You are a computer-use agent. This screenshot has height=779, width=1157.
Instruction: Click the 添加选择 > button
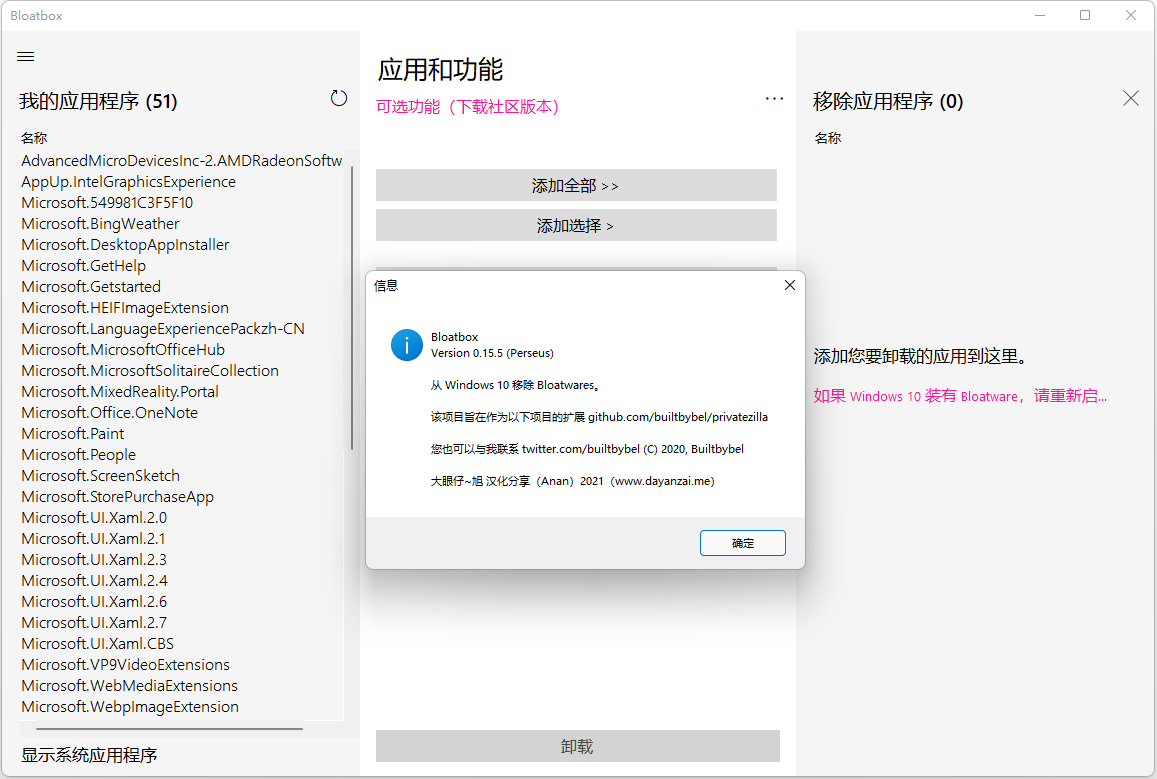click(x=576, y=224)
